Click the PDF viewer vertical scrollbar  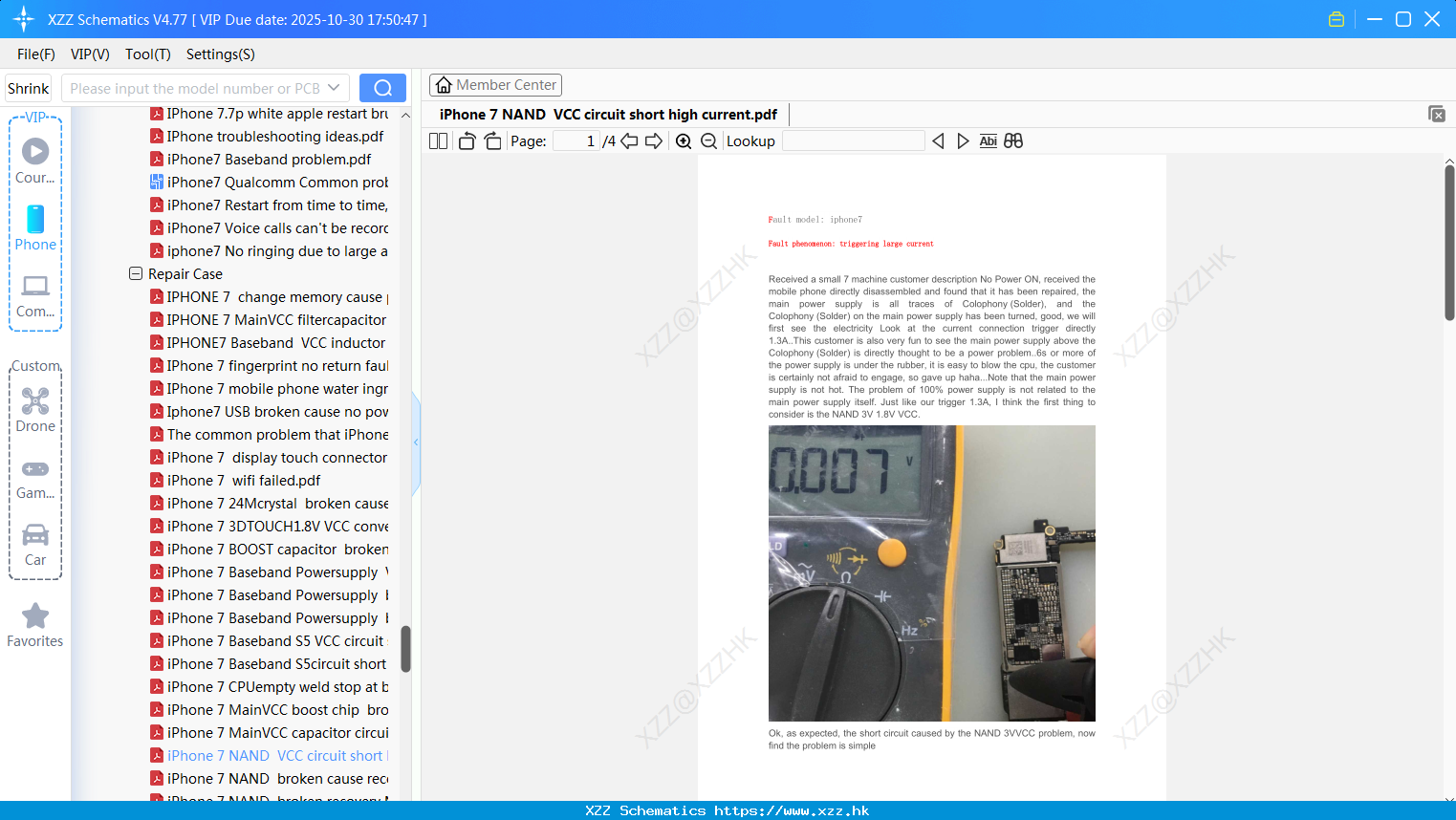click(x=1449, y=243)
